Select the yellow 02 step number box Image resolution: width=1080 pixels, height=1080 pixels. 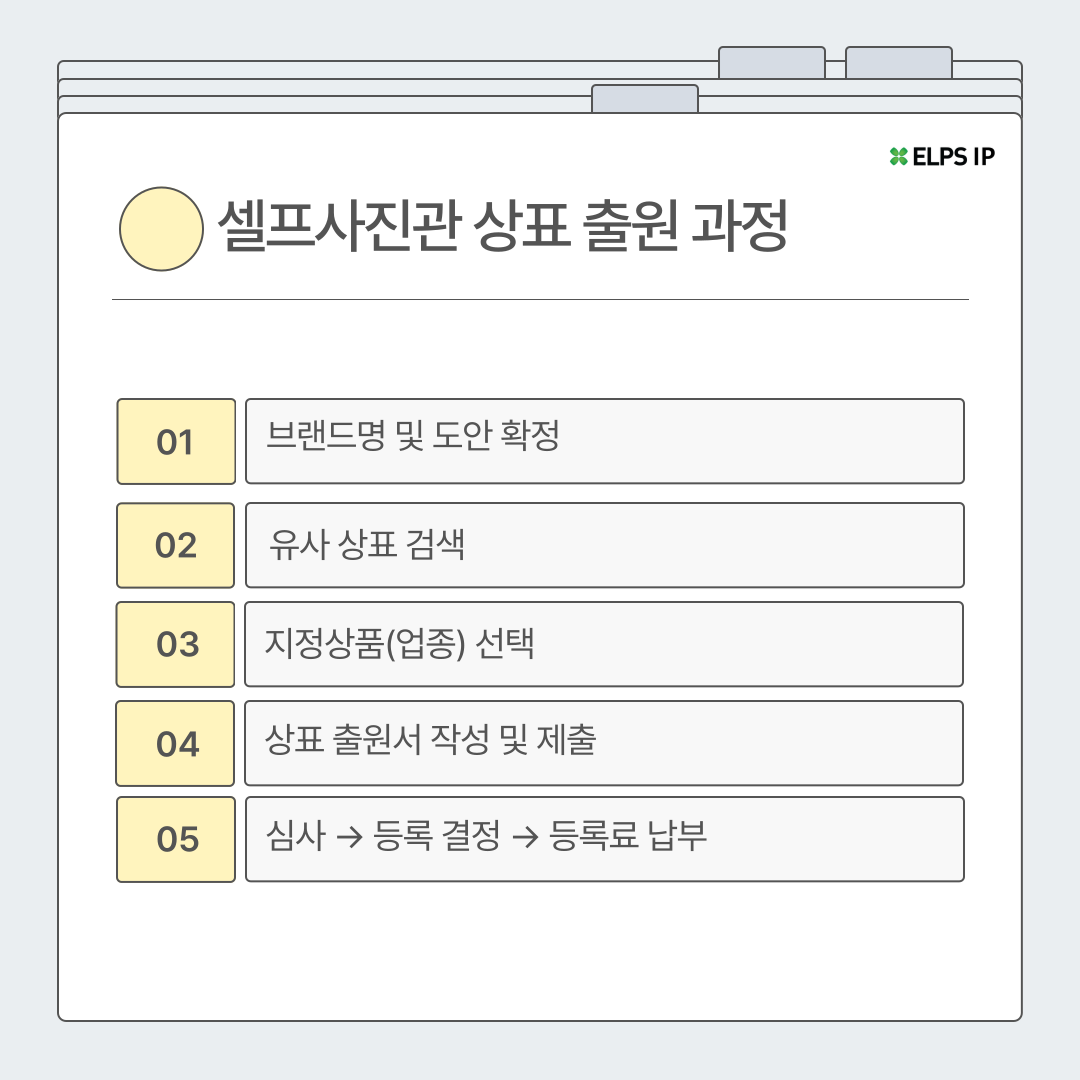click(176, 545)
